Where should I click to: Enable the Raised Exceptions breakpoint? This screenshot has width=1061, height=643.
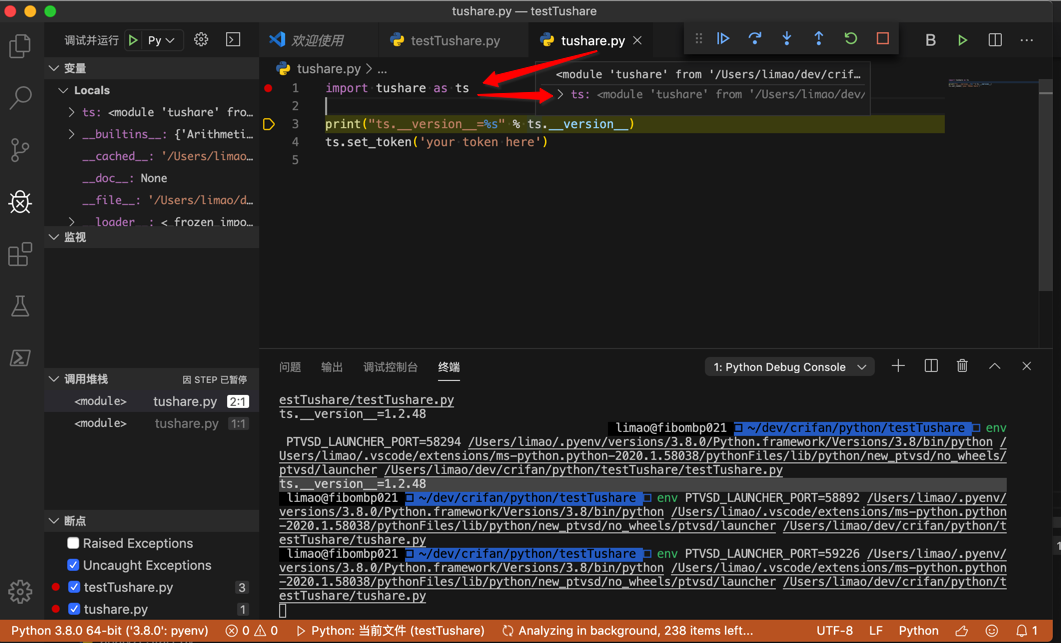click(73, 543)
